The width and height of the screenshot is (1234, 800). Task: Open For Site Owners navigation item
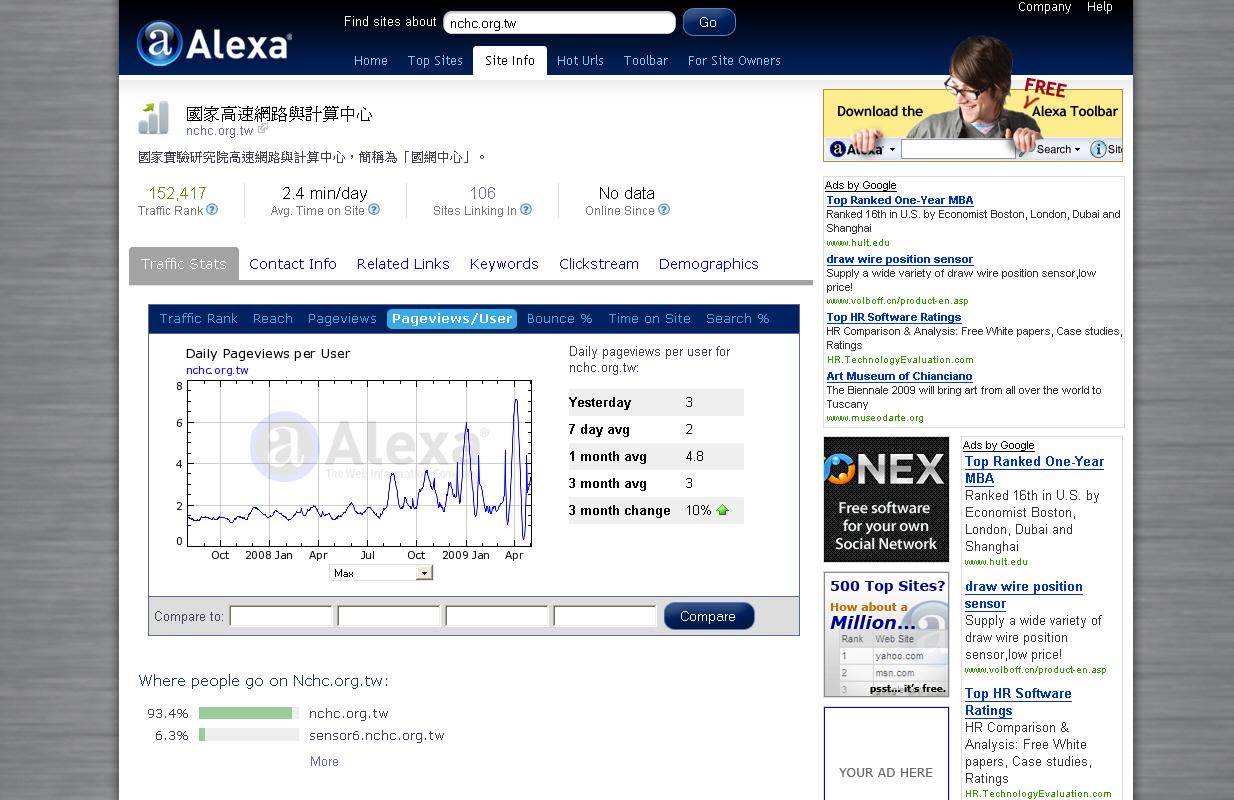(734, 61)
